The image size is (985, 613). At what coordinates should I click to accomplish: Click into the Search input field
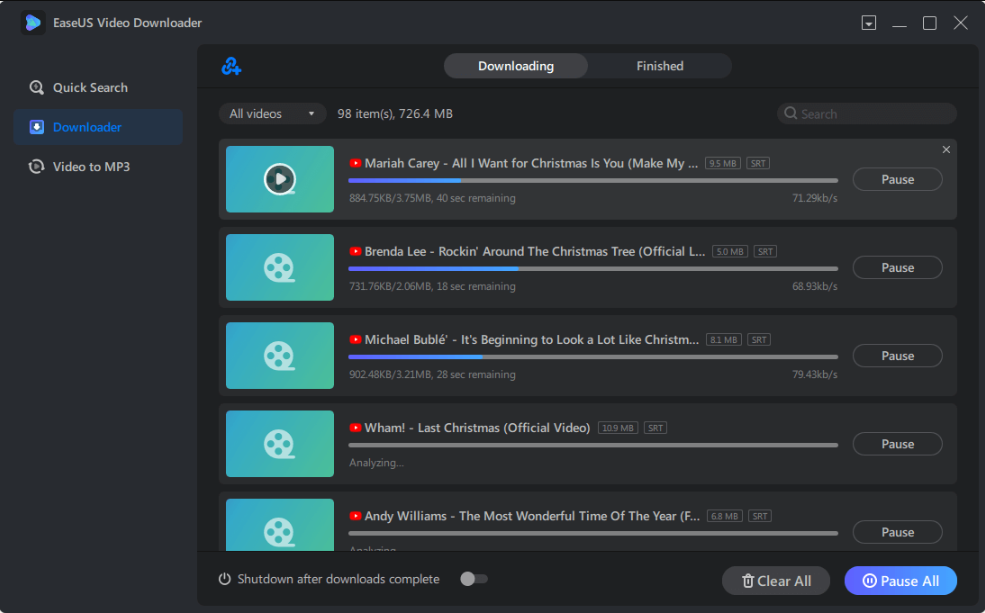tap(874, 114)
